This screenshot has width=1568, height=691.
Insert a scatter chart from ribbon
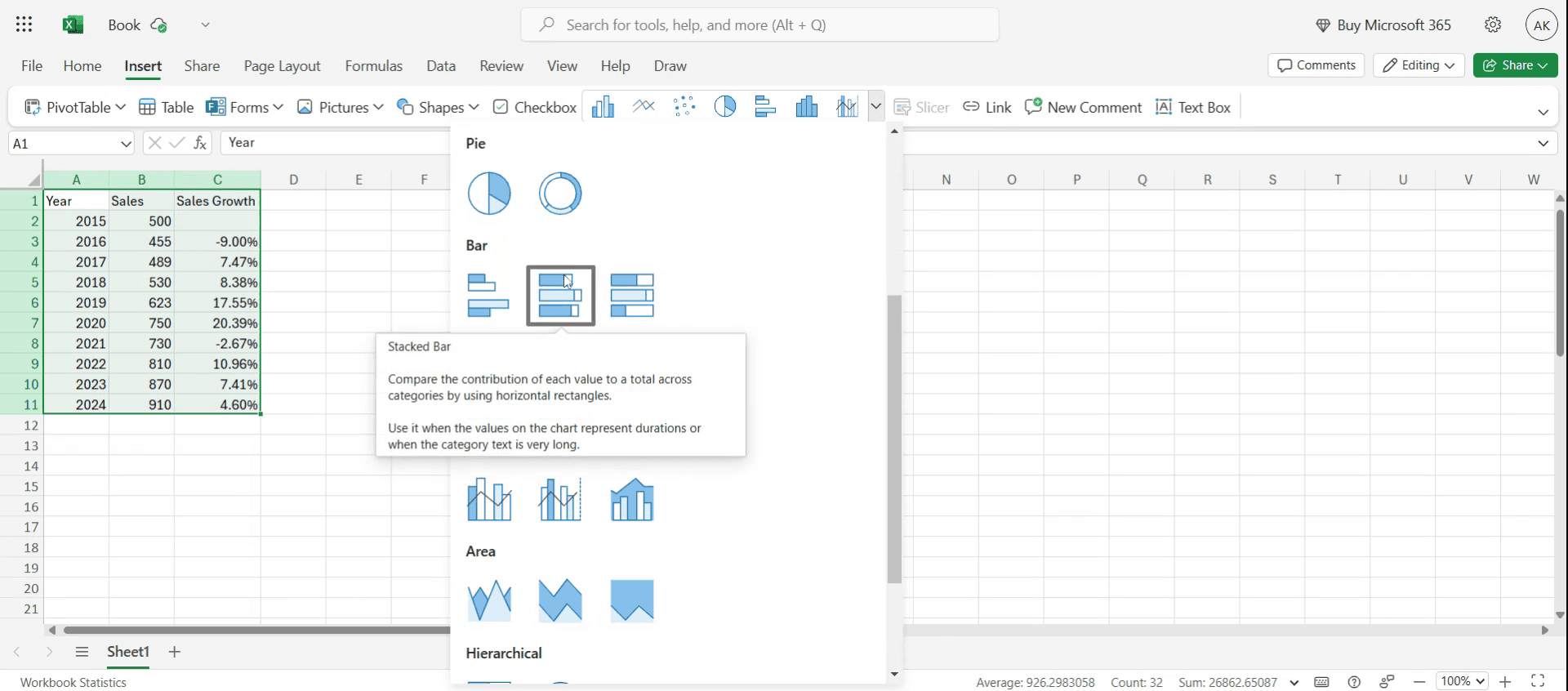684,107
